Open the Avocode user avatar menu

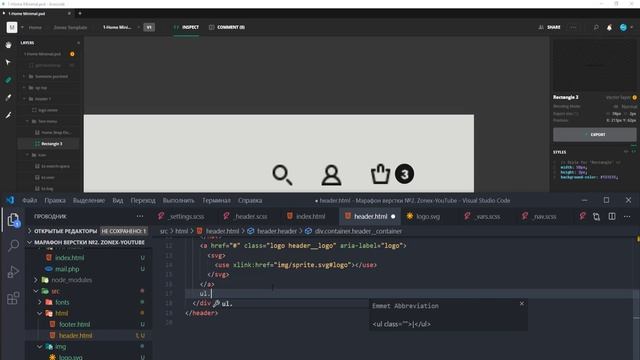click(x=623, y=27)
